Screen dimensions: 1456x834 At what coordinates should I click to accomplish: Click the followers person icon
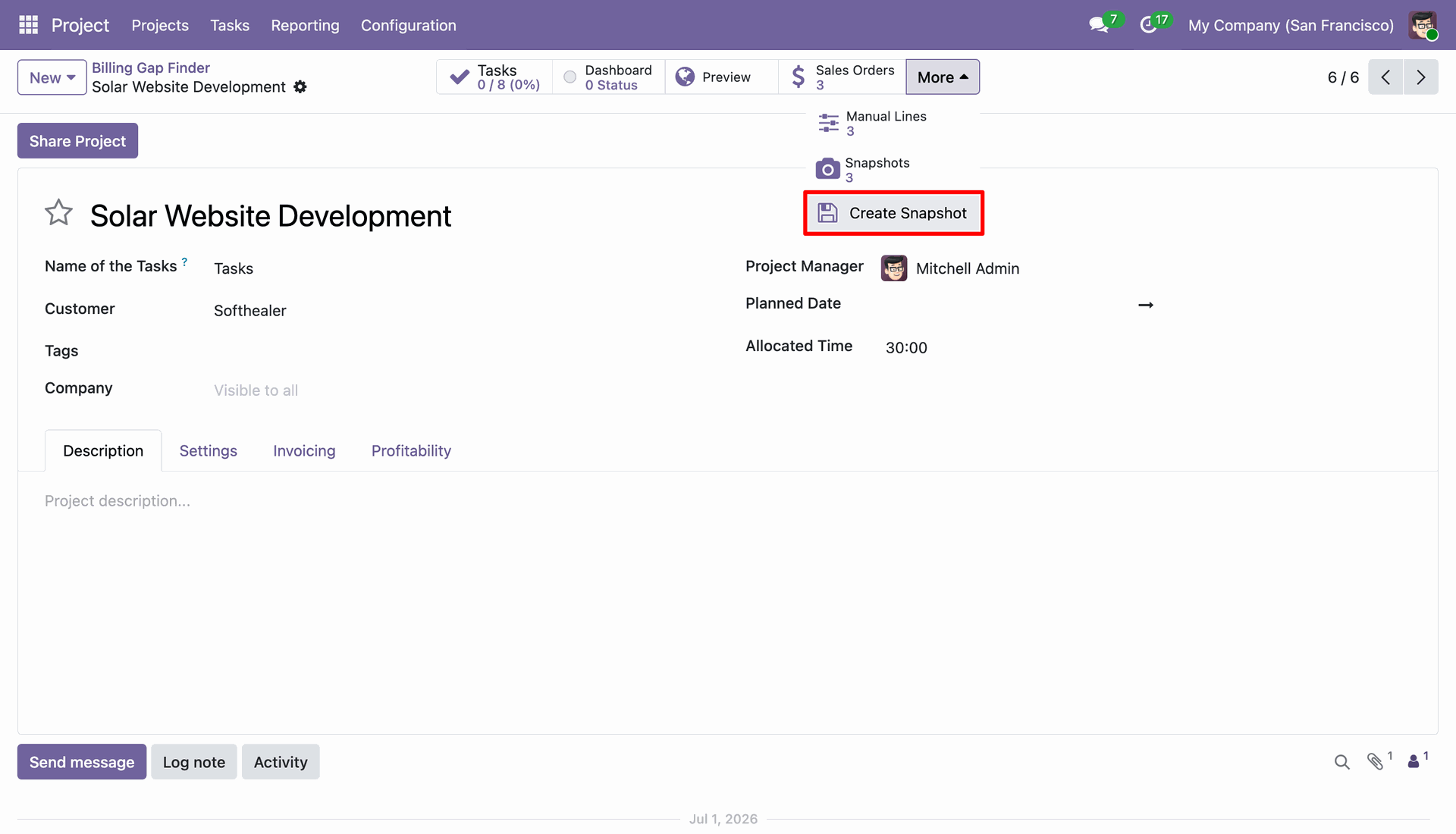point(1414,762)
